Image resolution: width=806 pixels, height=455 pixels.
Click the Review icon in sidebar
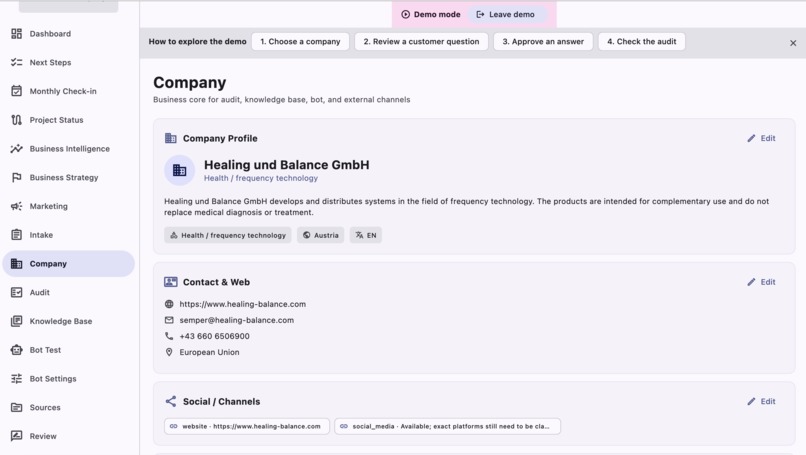(16, 436)
